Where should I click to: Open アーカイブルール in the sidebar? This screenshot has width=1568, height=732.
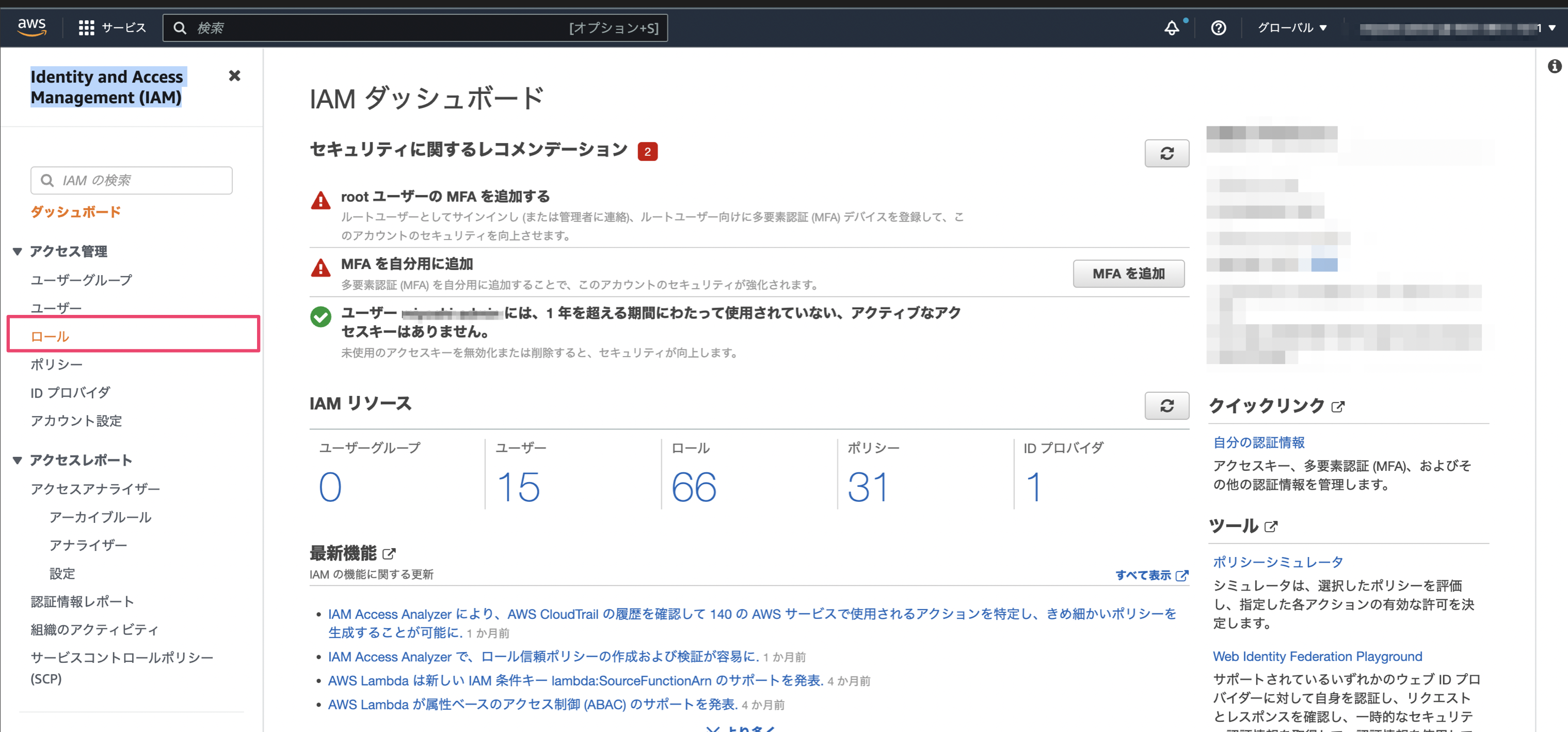[101, 517]
